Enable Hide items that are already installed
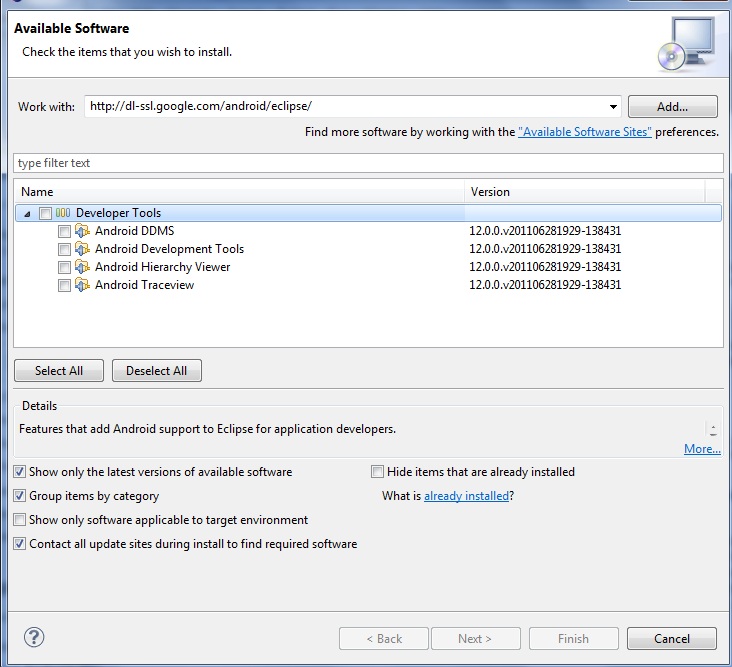The image size is (732, 667). point(377,471)
